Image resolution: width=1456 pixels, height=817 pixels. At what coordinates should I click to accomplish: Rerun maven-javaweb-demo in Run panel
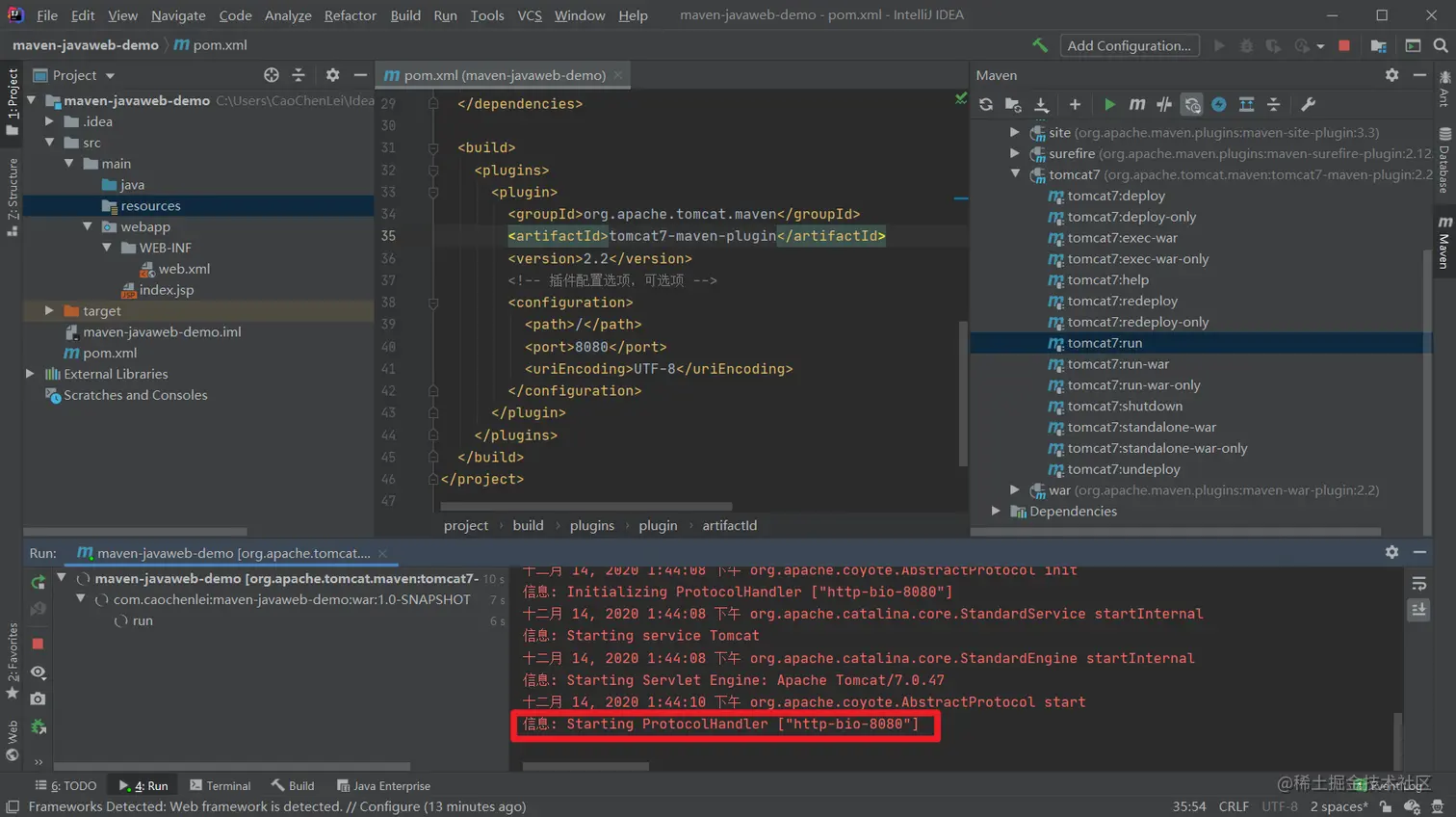pyautogui.click(x=38, y=582)
